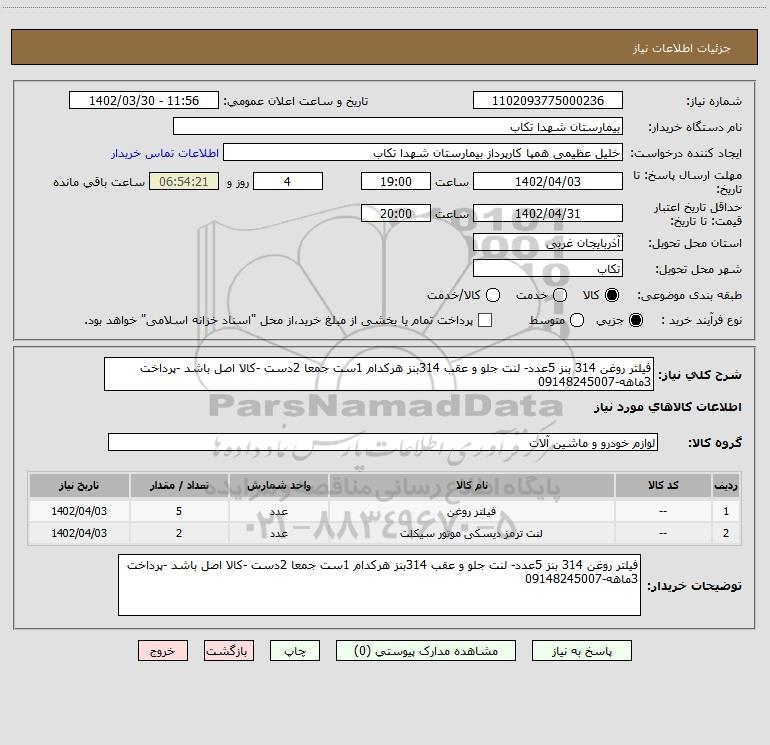
Task: Click the کد کالا column header
Action: 663,486
